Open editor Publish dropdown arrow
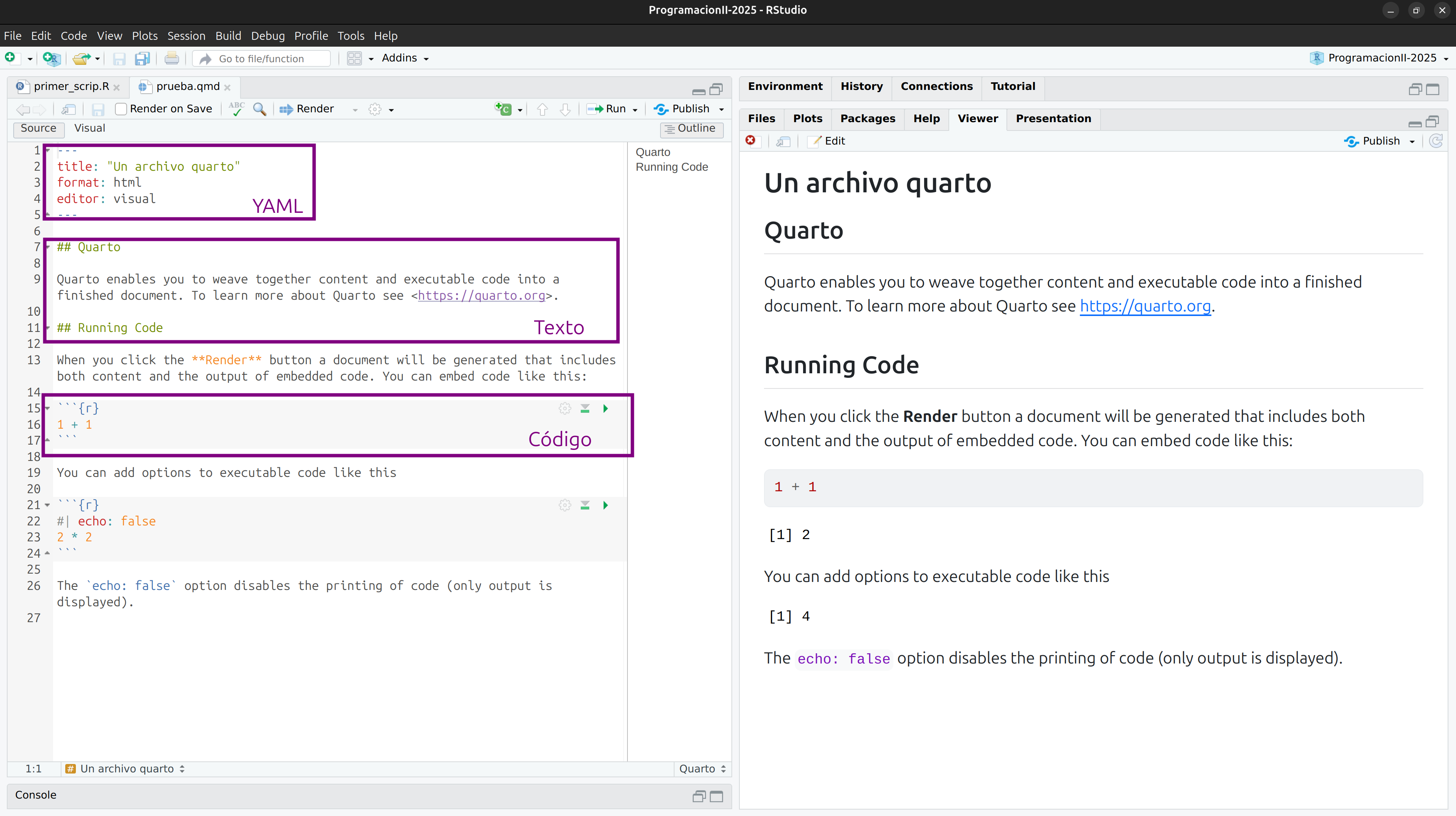The height and width of the screenshot is (816, 1456). (x=721, y=110)
